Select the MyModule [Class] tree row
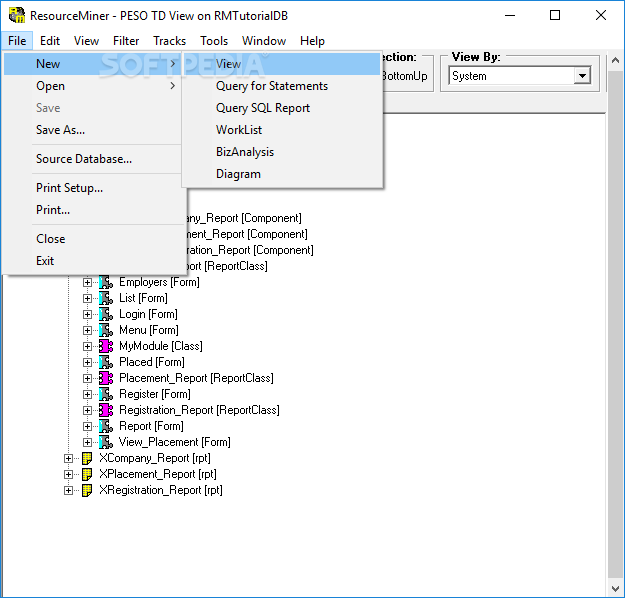Screen dimensions: 625x598 pyautogui.click(x=161, y=346)
